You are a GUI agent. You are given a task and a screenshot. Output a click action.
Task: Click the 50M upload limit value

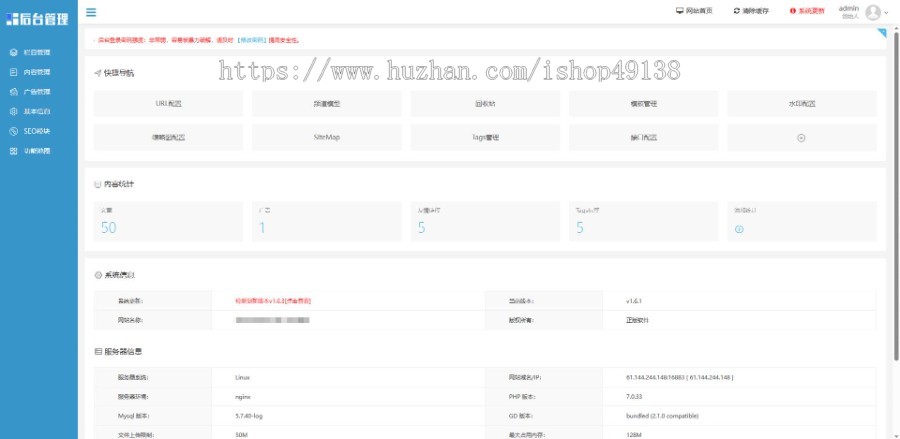pos(241,435)
